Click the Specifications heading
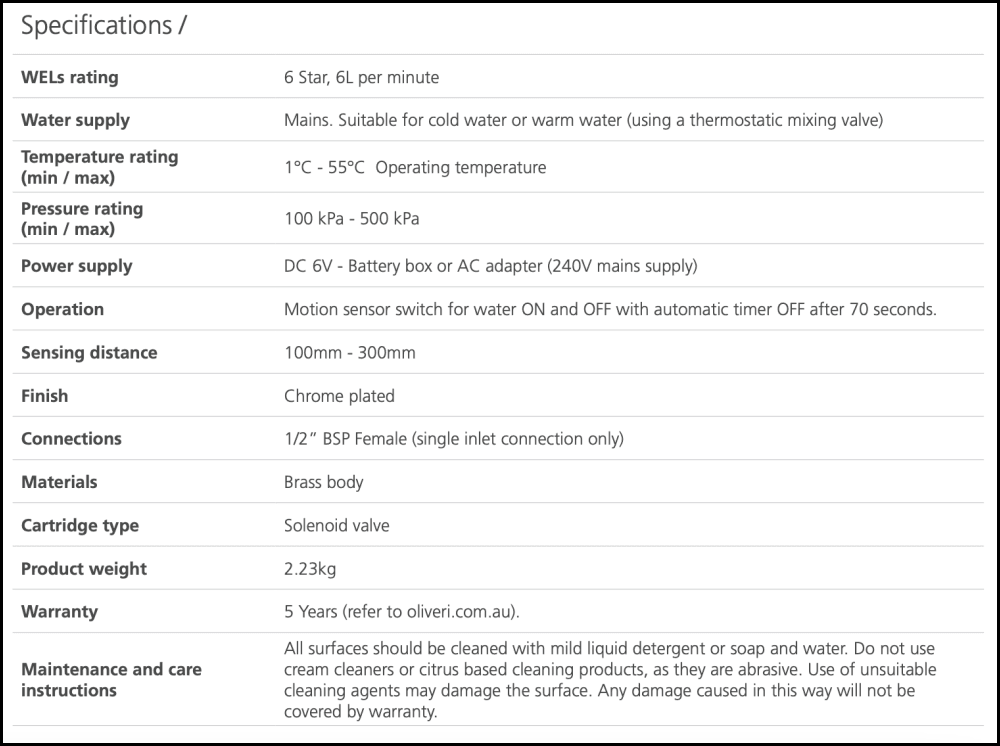 (x=103, y=27)
